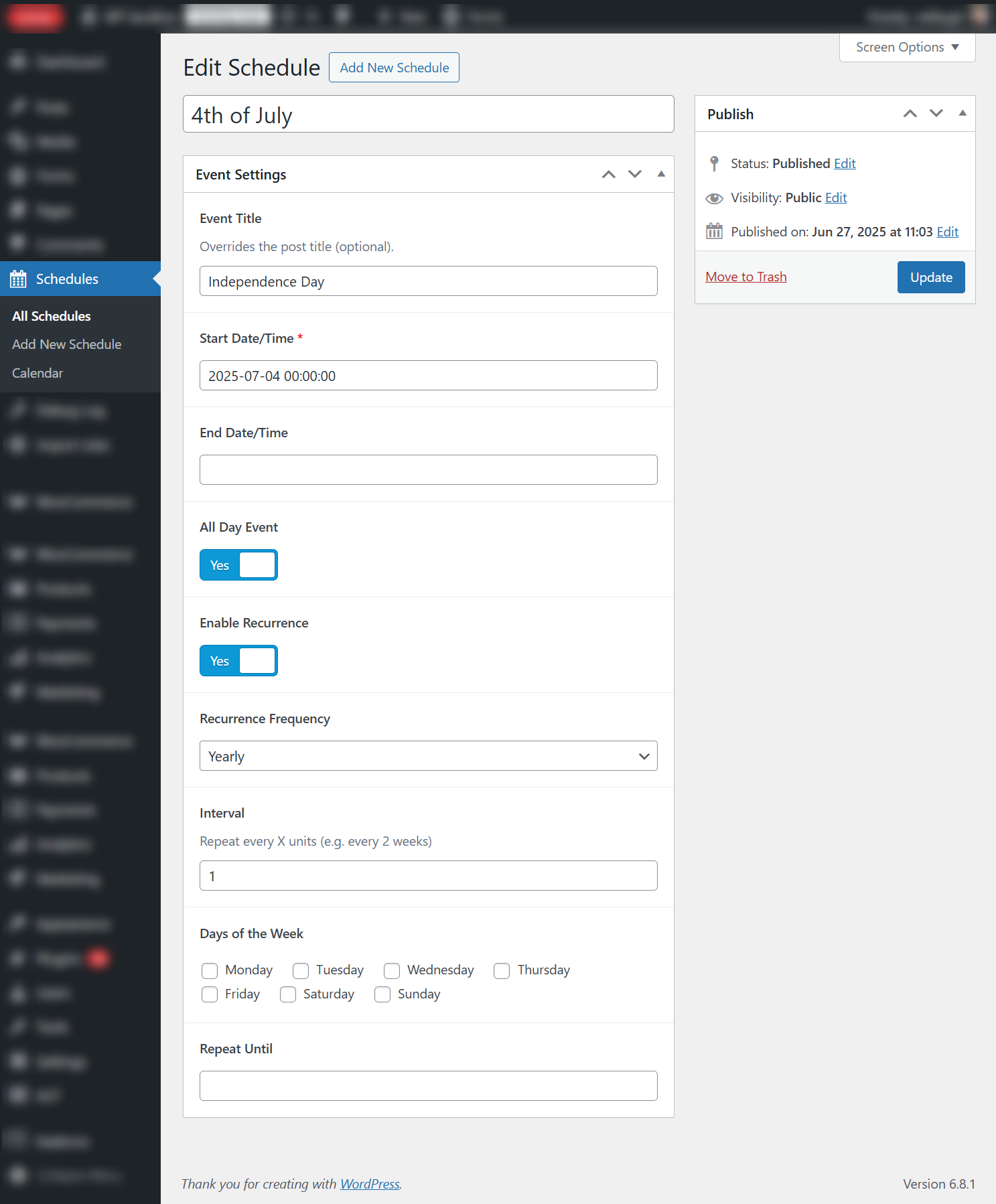Click the Repeat Until field
The height and width of the screenshot is (1204, 996).
pos(429,1086)
